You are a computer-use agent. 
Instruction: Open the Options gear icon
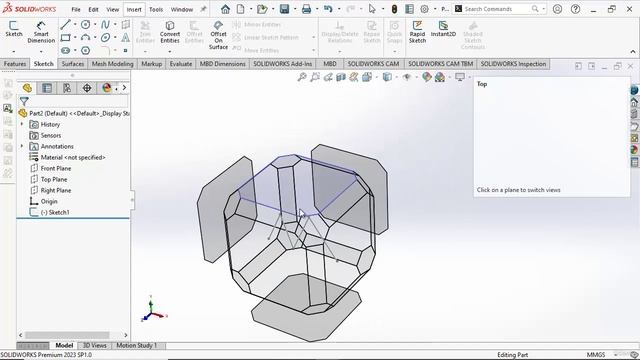(x=424, y=9)
